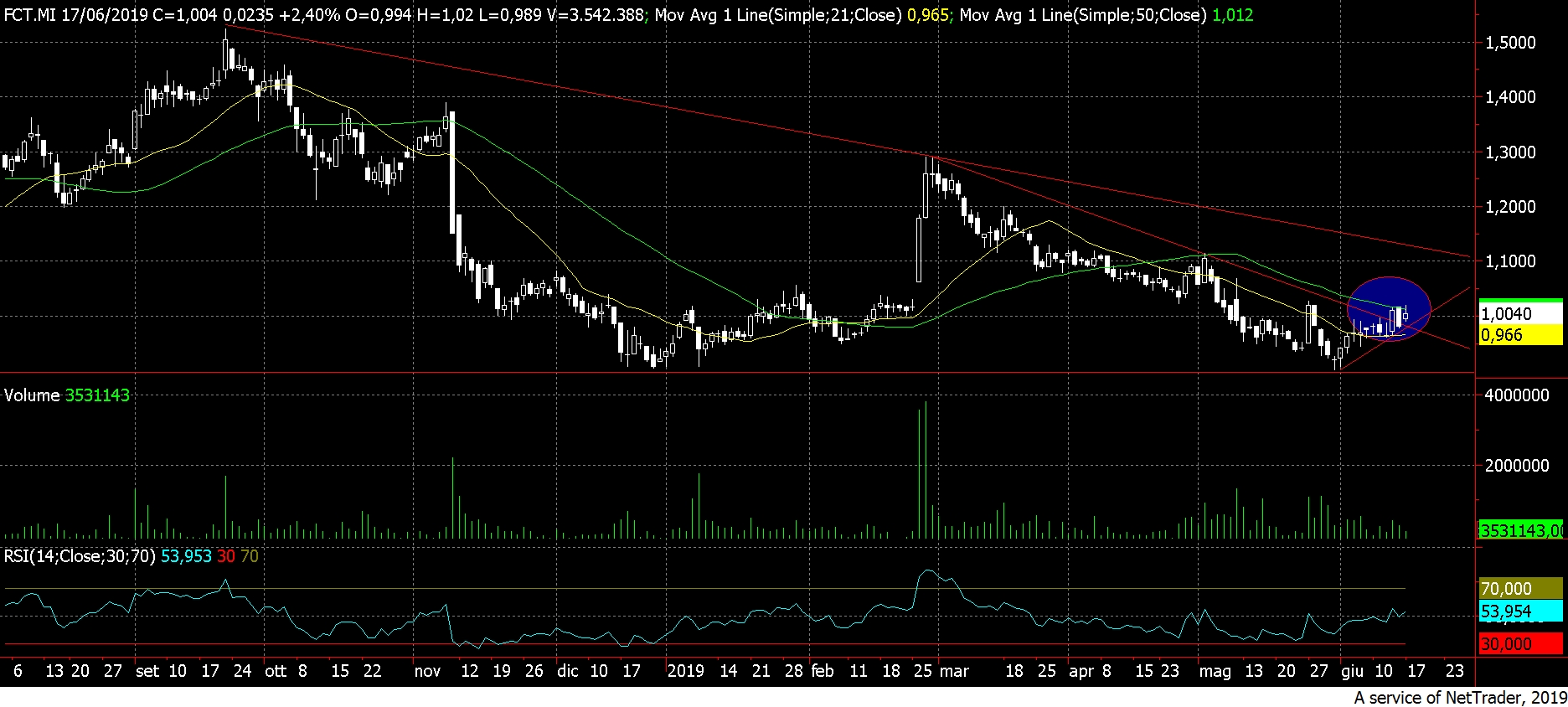Click the +2,40% change value
This screenshot has height=707, width=1568.
[x=310, y=15]
